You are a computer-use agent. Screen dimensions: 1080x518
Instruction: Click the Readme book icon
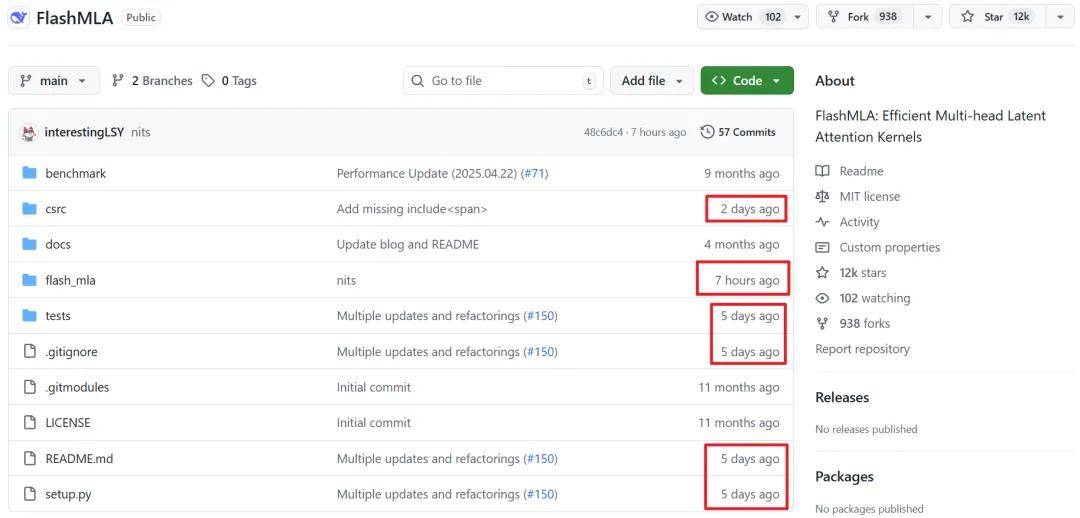tap(823, 171)
